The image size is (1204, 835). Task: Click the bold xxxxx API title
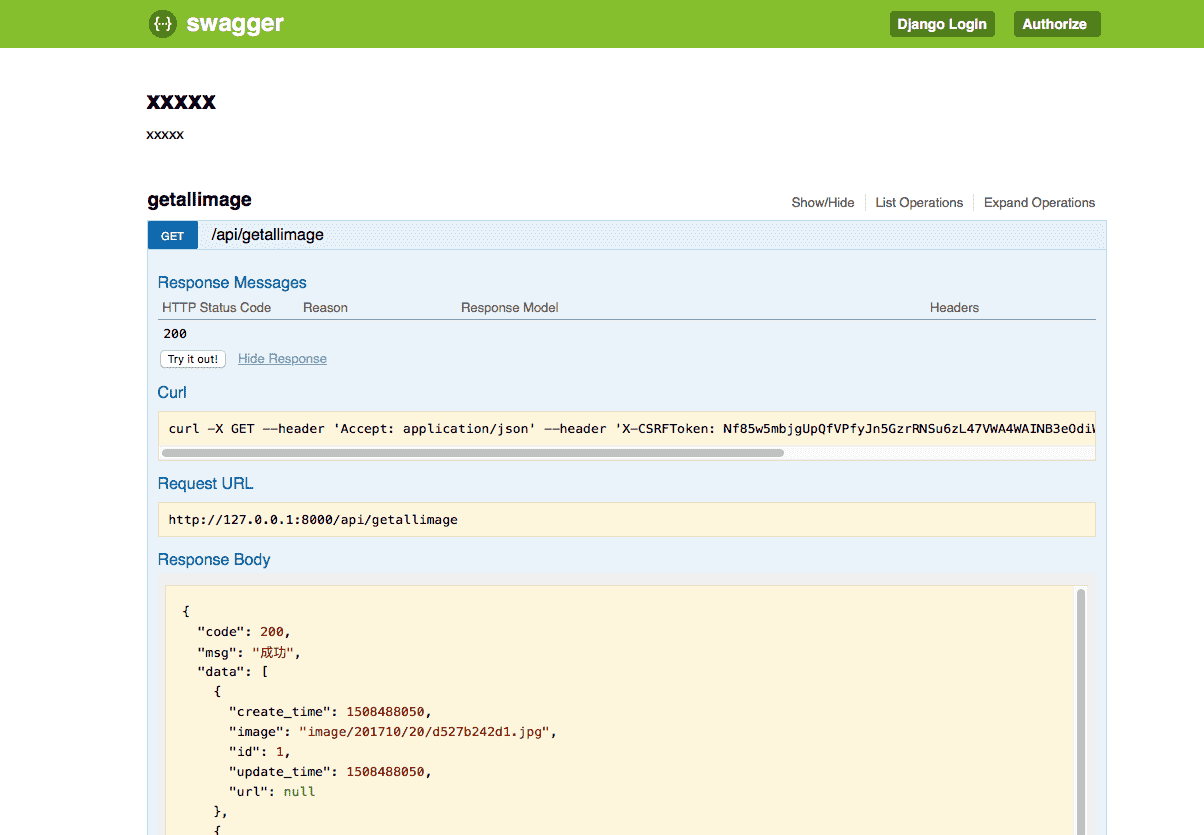[181, 101]
